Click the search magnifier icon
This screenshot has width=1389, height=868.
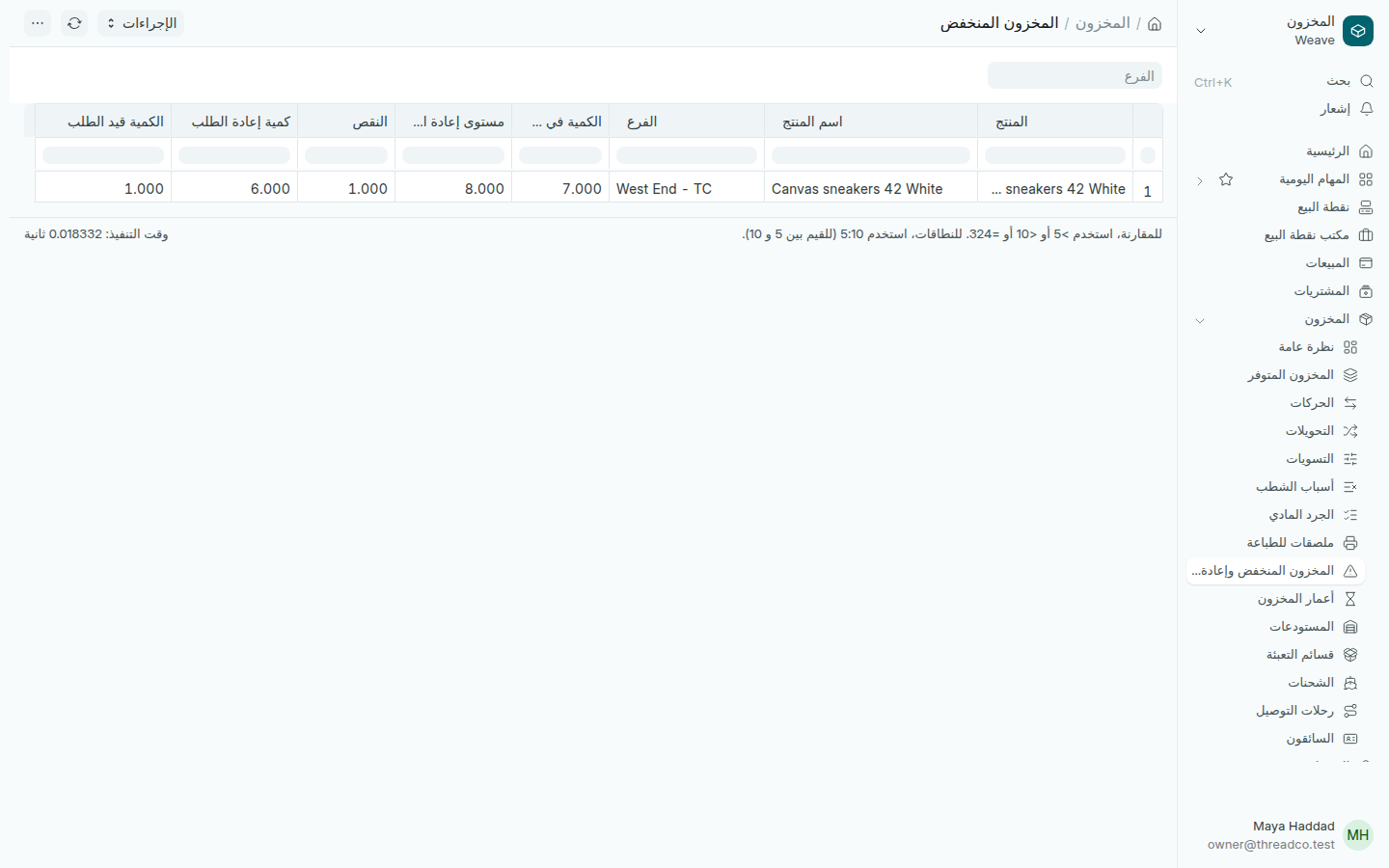[1366, 81]
